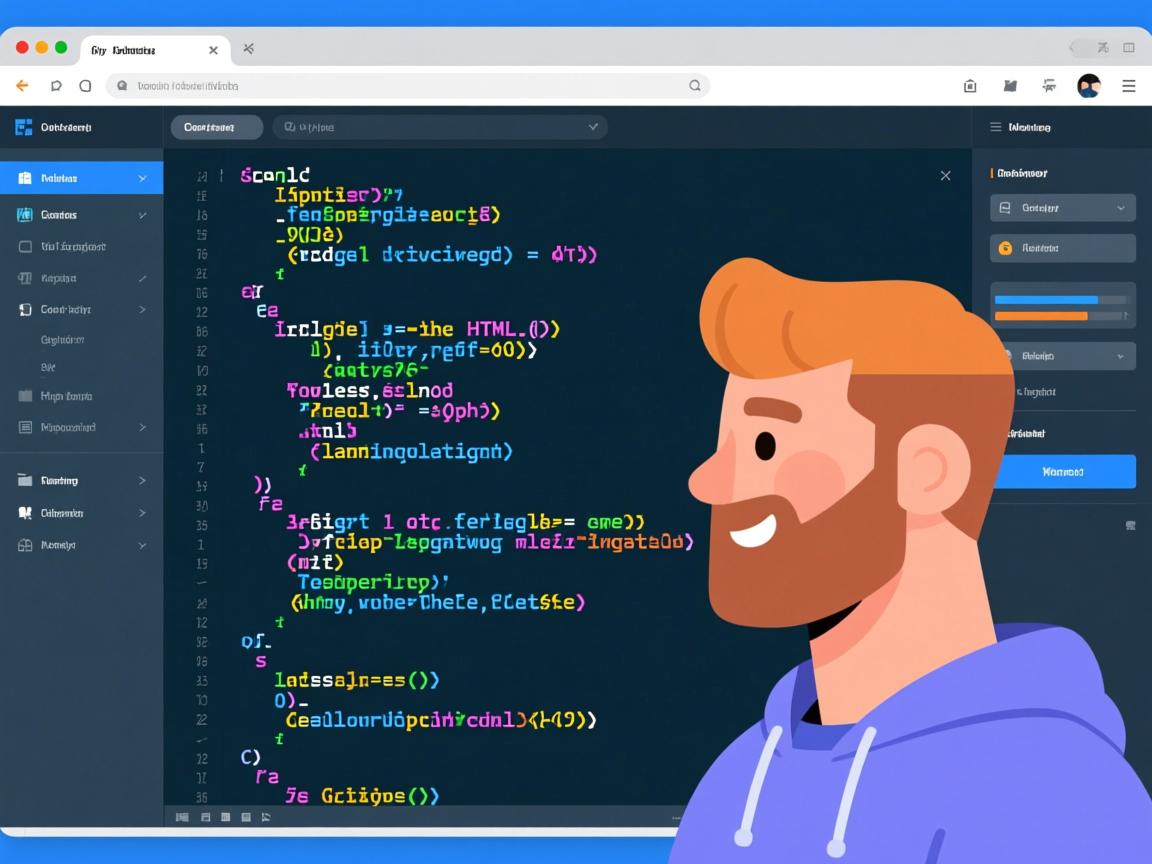The width and height of the screenshot is (1152, 864).
Task: Click the hamburger icon in right panel header
Action: 996,127
